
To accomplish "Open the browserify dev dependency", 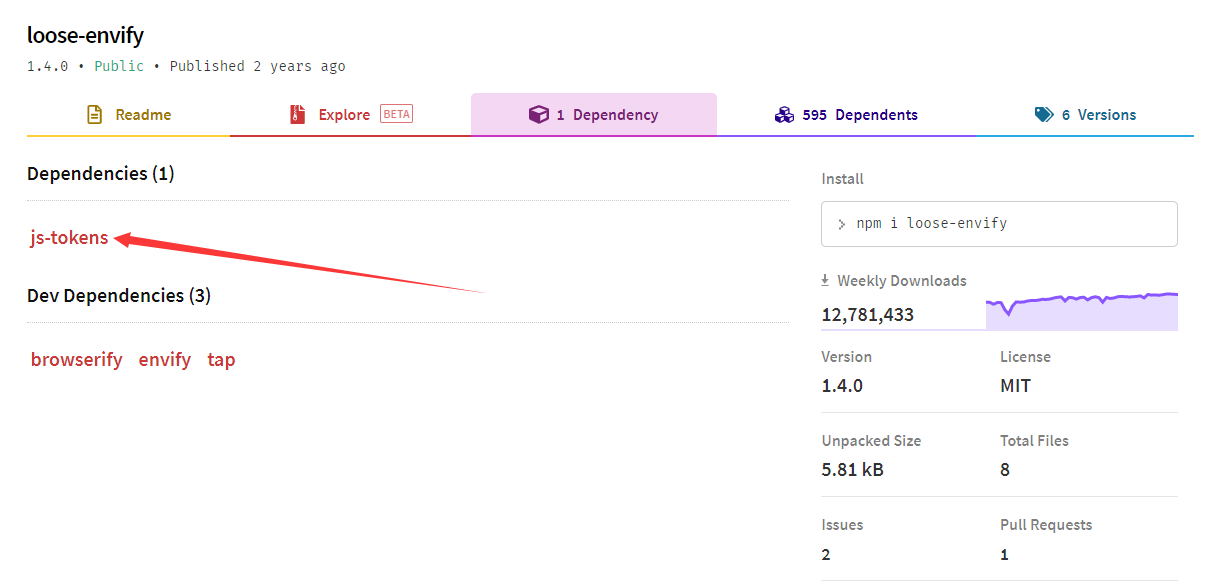I will [77, 359].
